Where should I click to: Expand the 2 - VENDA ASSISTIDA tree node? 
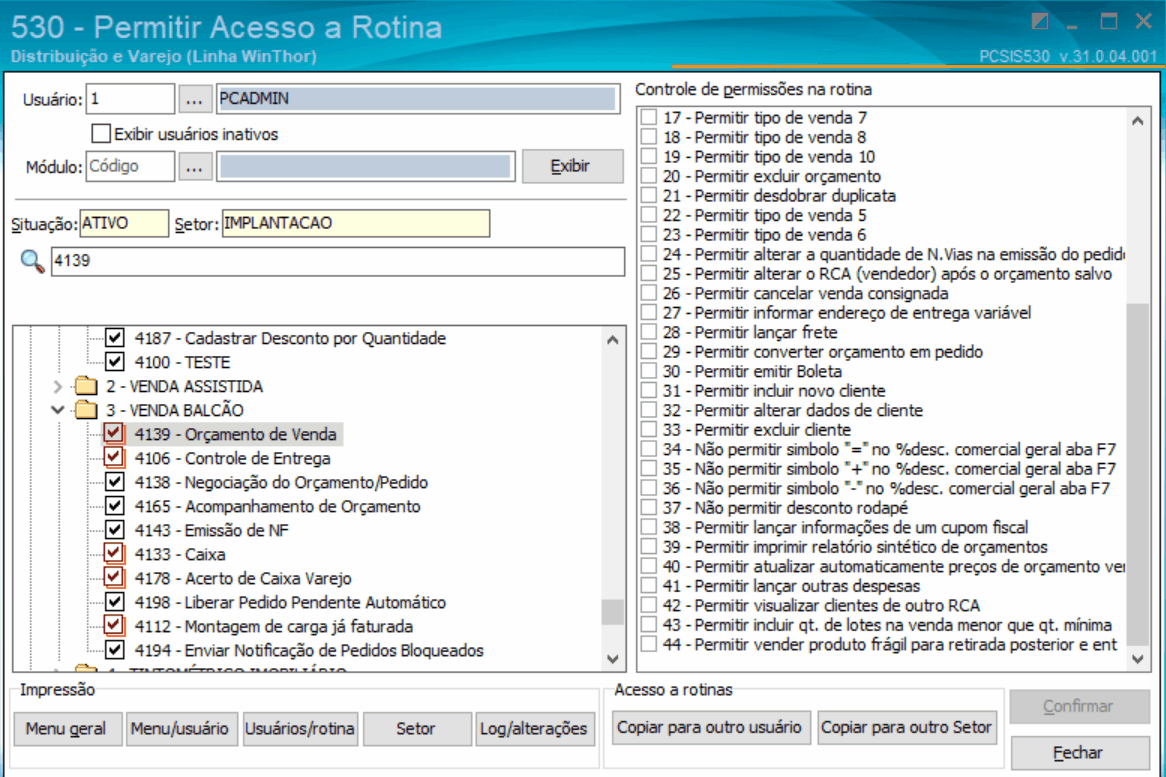point(58,387)
